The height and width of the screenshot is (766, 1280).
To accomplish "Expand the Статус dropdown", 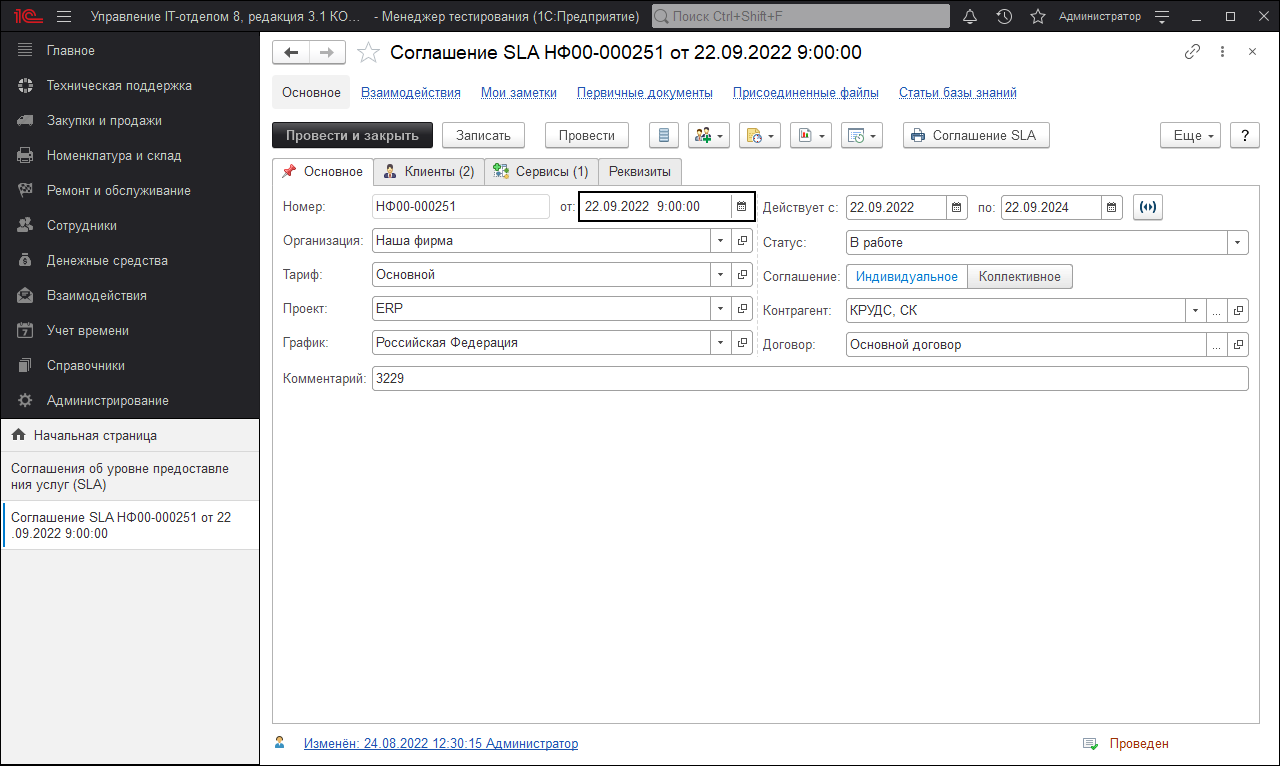I will [x=1238, y=242].
